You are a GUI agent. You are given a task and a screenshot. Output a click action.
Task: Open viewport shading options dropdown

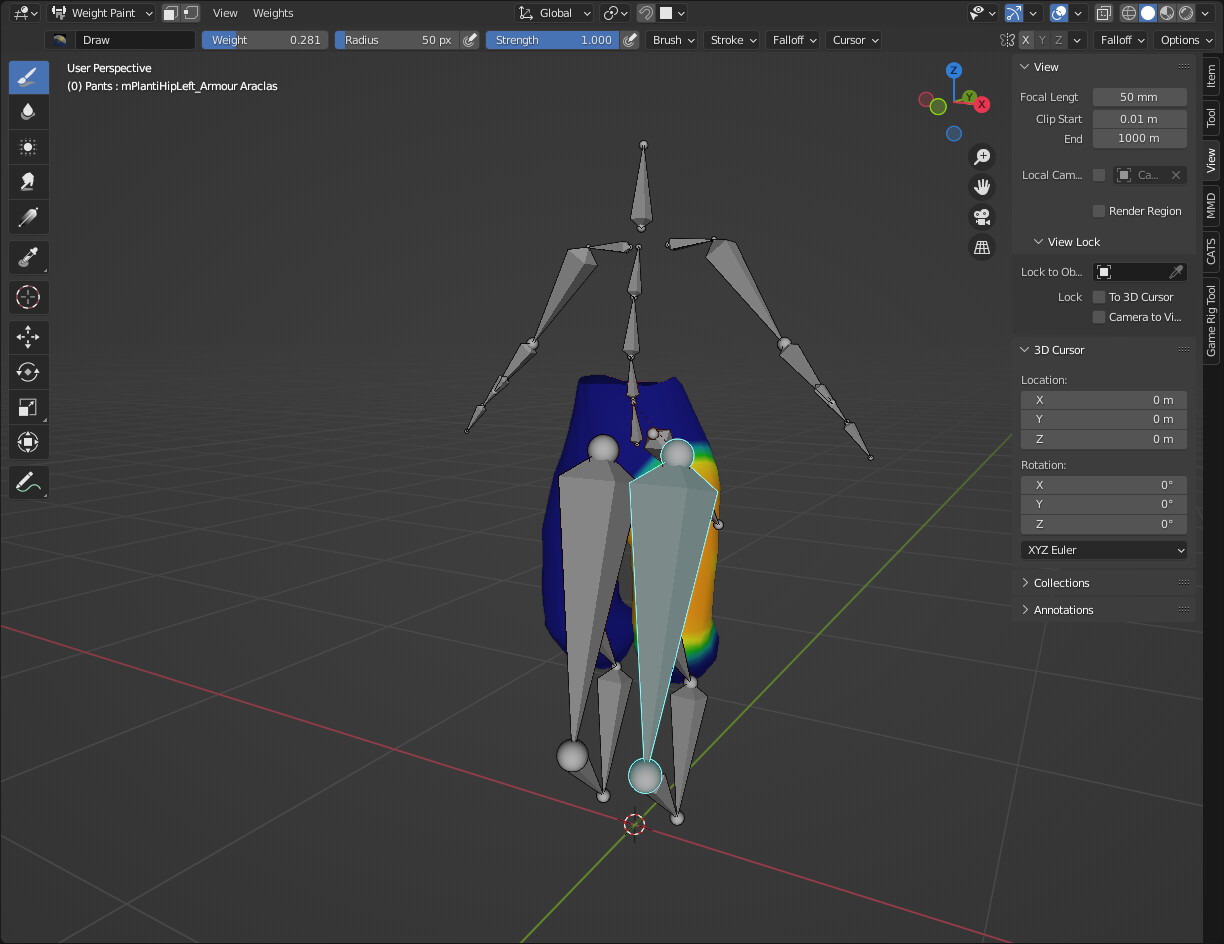1207,13
